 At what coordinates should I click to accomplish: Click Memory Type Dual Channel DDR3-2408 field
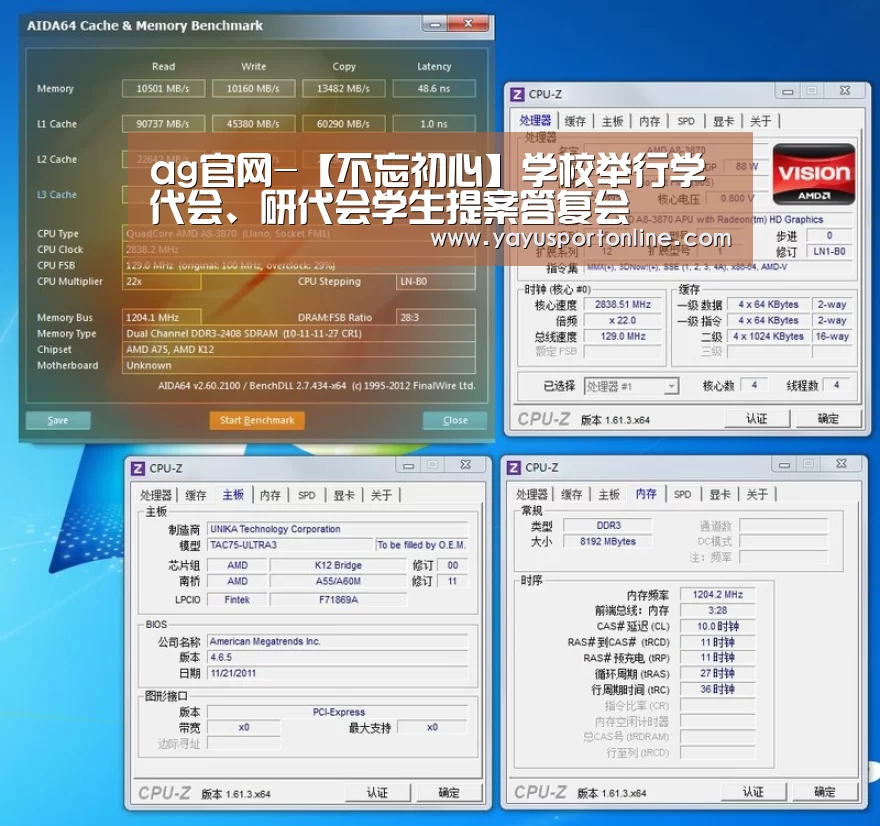point(299,333)
